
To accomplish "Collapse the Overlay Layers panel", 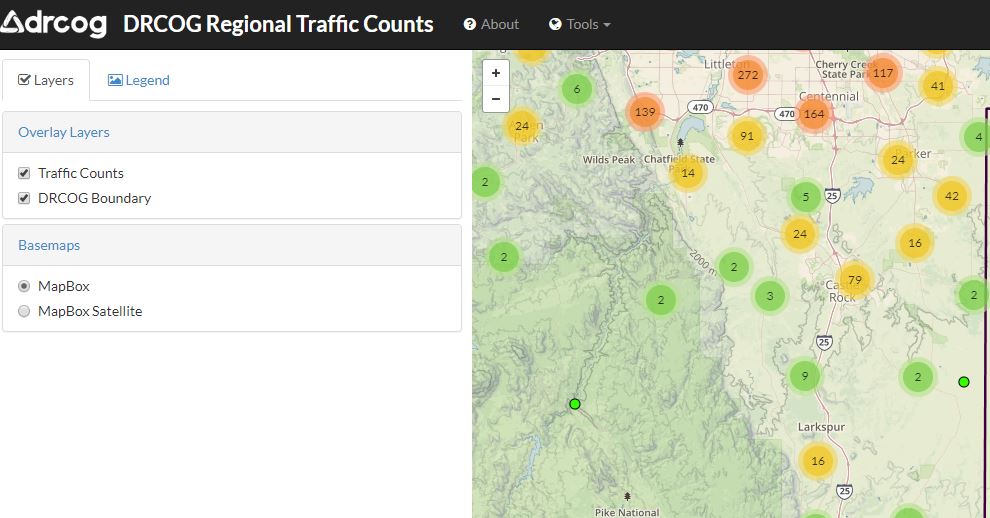I will 64,132.
